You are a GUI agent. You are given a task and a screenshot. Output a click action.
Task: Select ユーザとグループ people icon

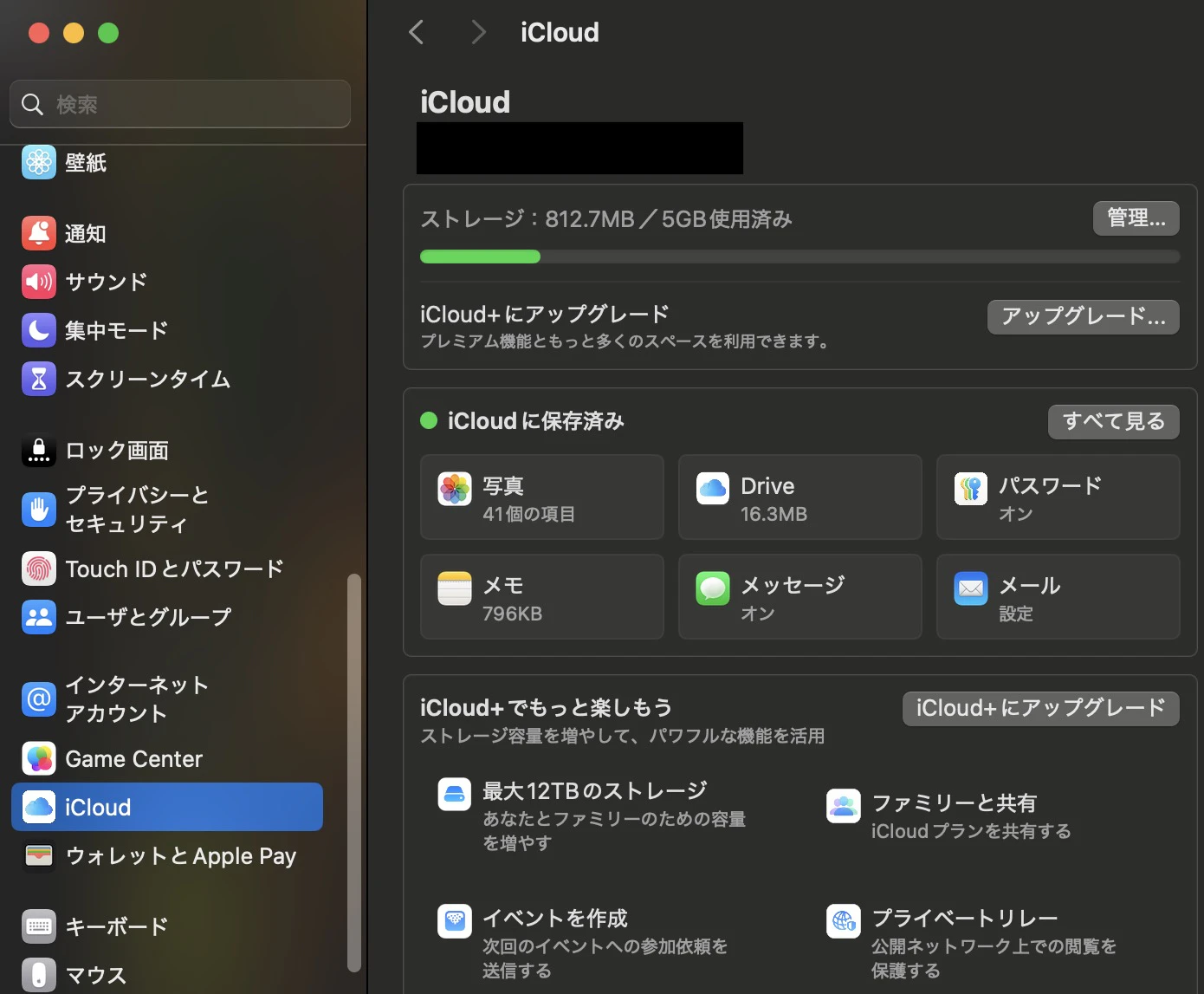coord(39,617)
